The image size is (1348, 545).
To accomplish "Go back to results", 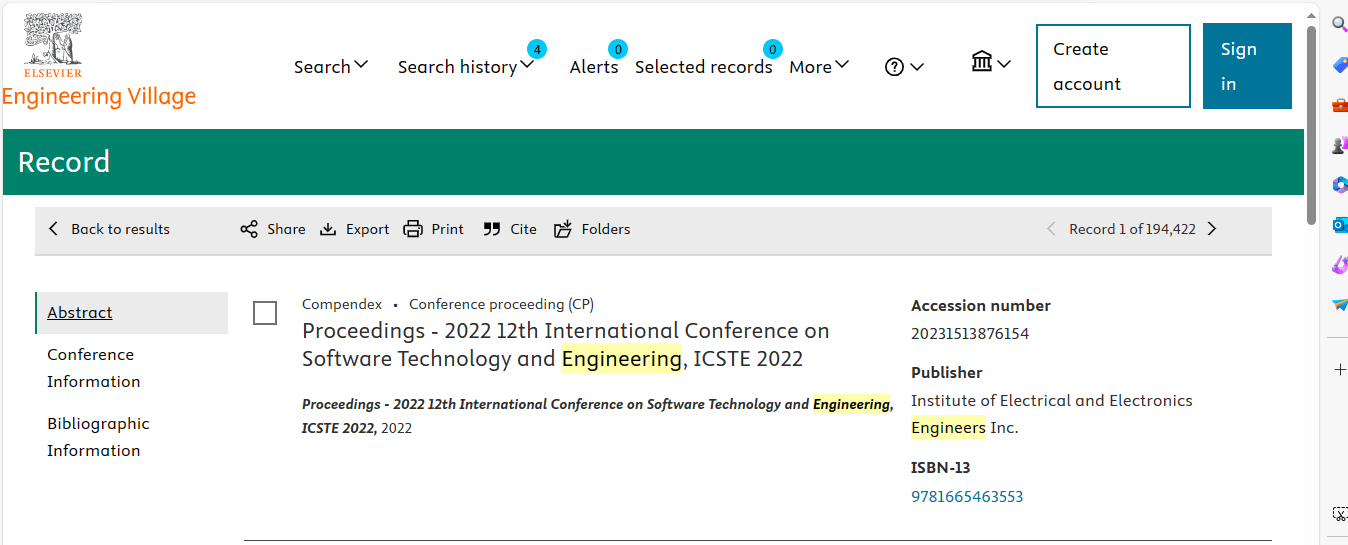I will point(109,229).
